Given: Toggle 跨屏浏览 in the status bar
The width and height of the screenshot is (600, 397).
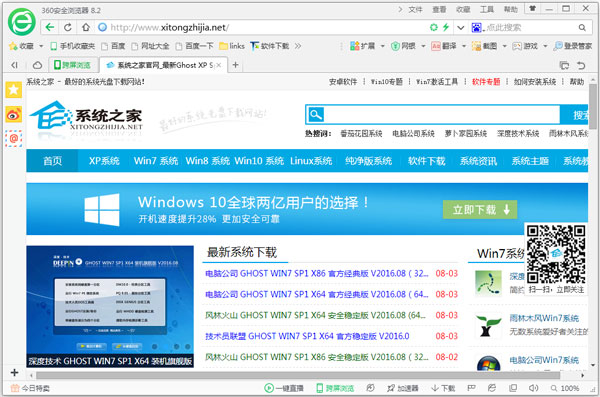Looking at the screenshot, I should click(x=335, y=388).
